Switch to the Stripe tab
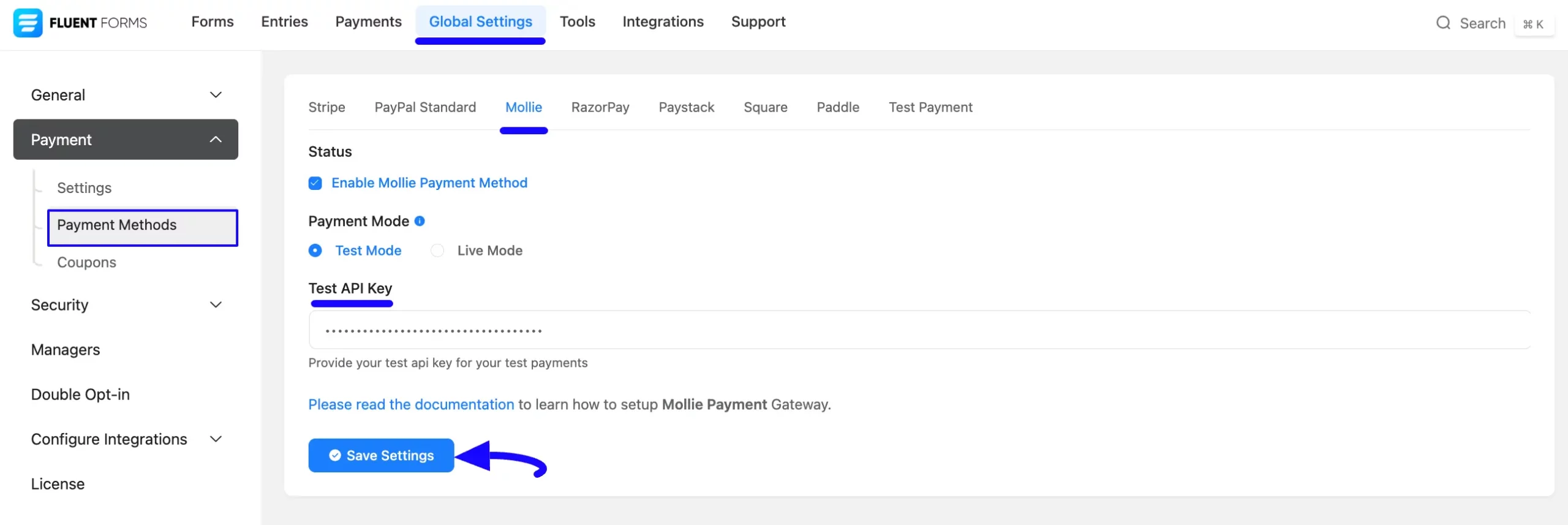 click(x=327, y=107)
